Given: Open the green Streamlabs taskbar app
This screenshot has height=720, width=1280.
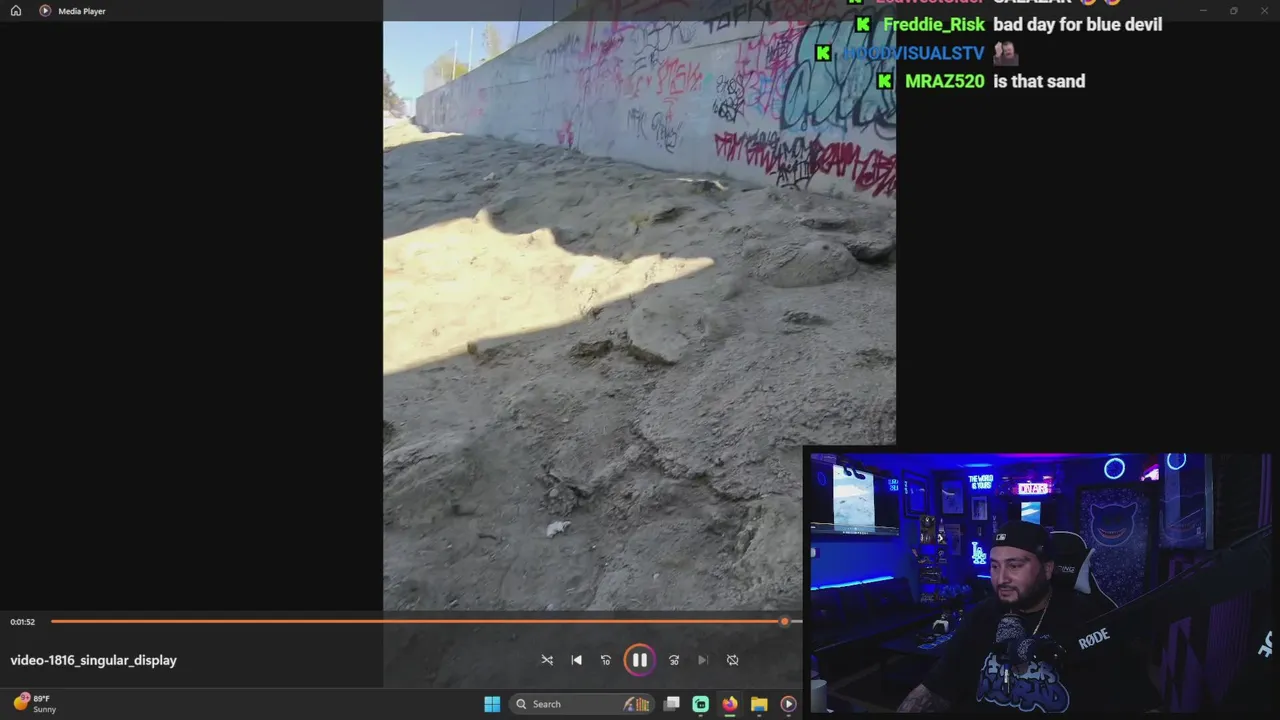Looking at the screenshot, I should coord(701,704).
